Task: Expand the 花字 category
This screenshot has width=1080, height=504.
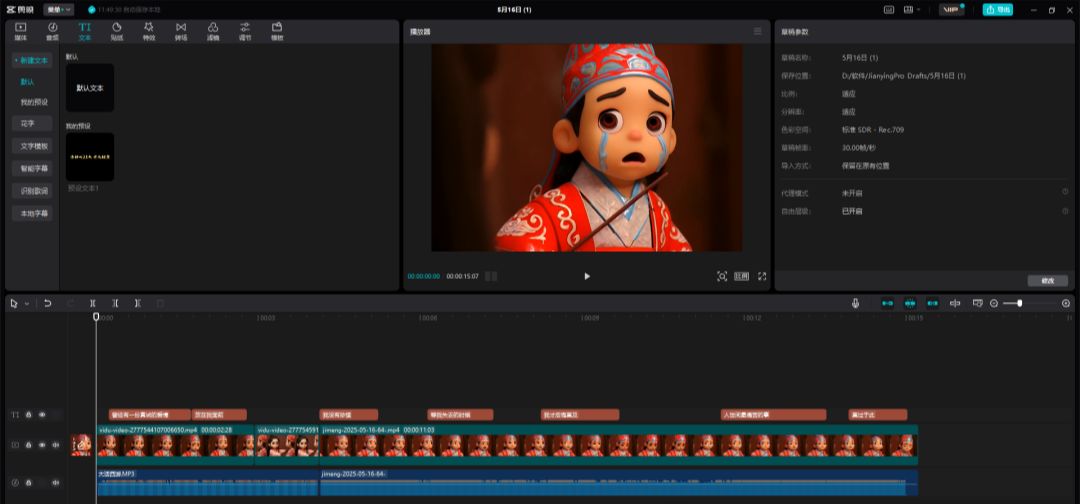Action: click(x=32, y=124)
